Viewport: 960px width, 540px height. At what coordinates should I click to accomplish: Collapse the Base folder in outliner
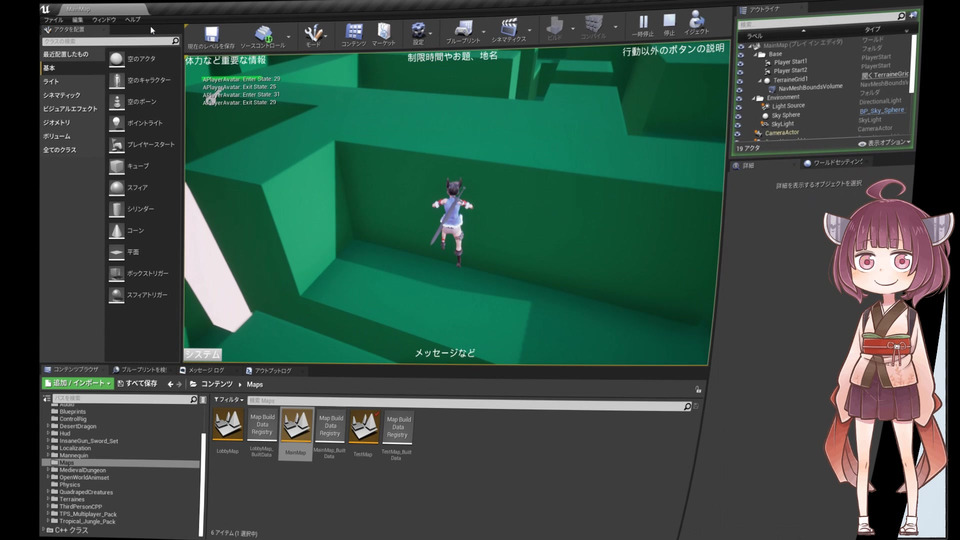click(755, 54)
